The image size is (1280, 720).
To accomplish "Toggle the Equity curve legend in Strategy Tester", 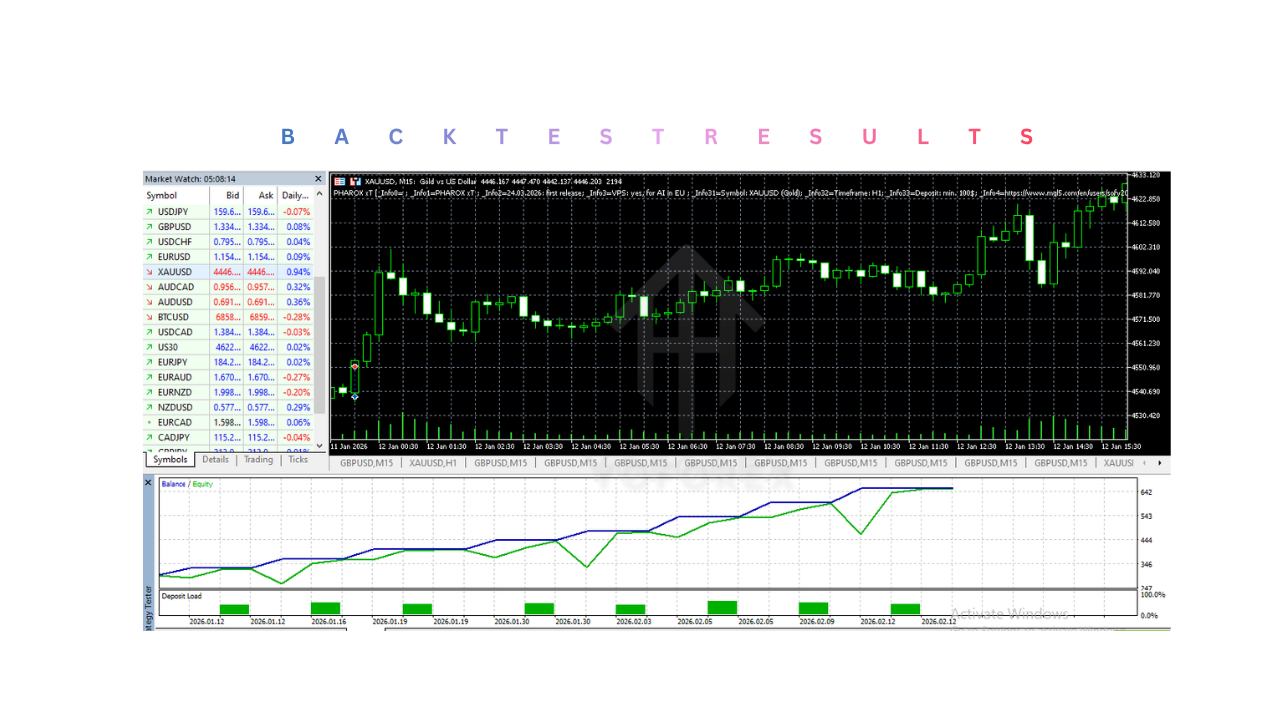I will click(201, 483).
